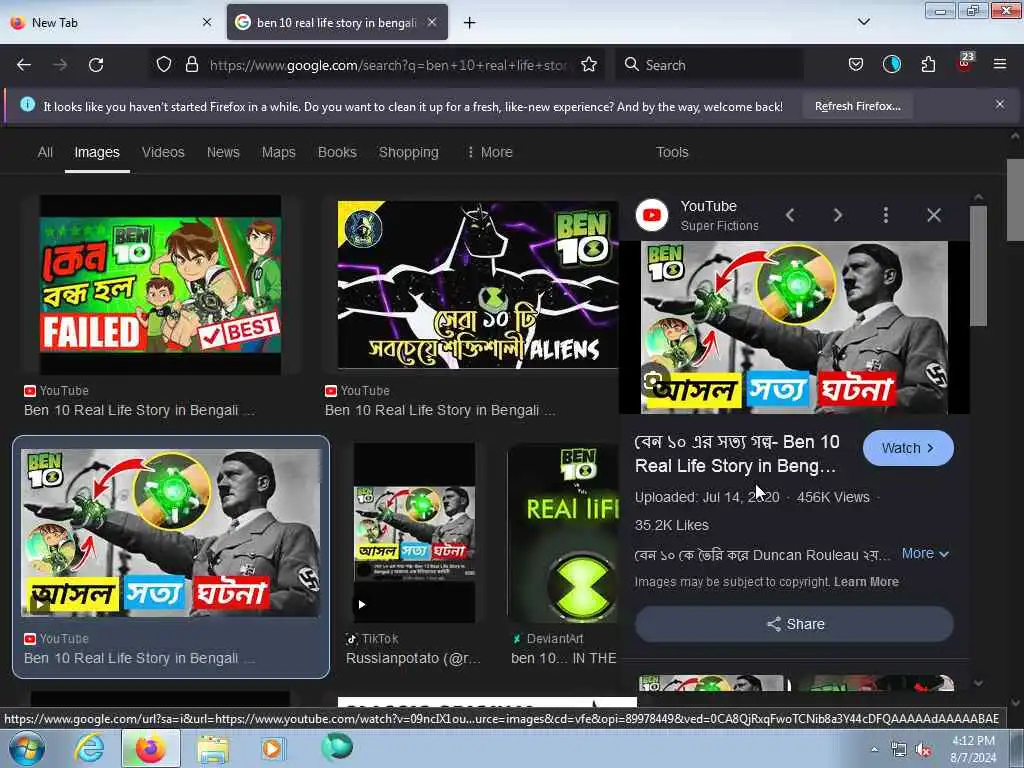This screenshot has width=1024, height=768.
Task: Reload the page with refresh icon
Action: point(96,65)
